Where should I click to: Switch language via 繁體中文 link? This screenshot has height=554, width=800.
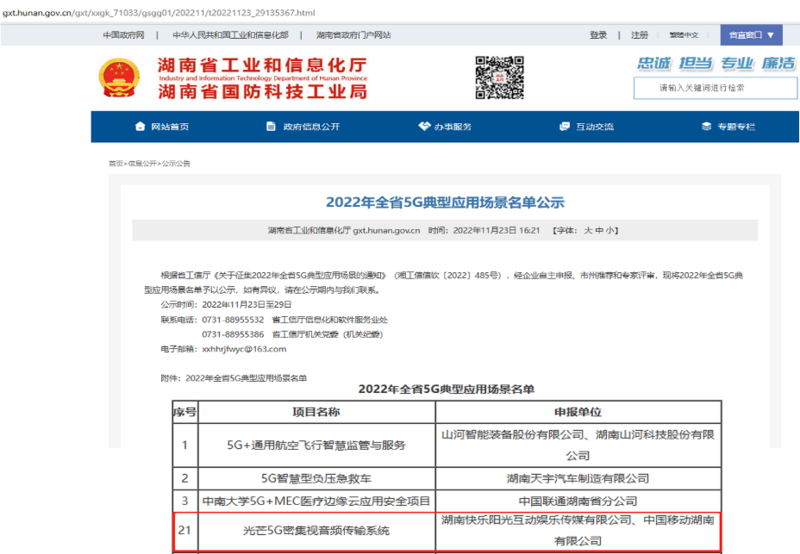point(685,35)
